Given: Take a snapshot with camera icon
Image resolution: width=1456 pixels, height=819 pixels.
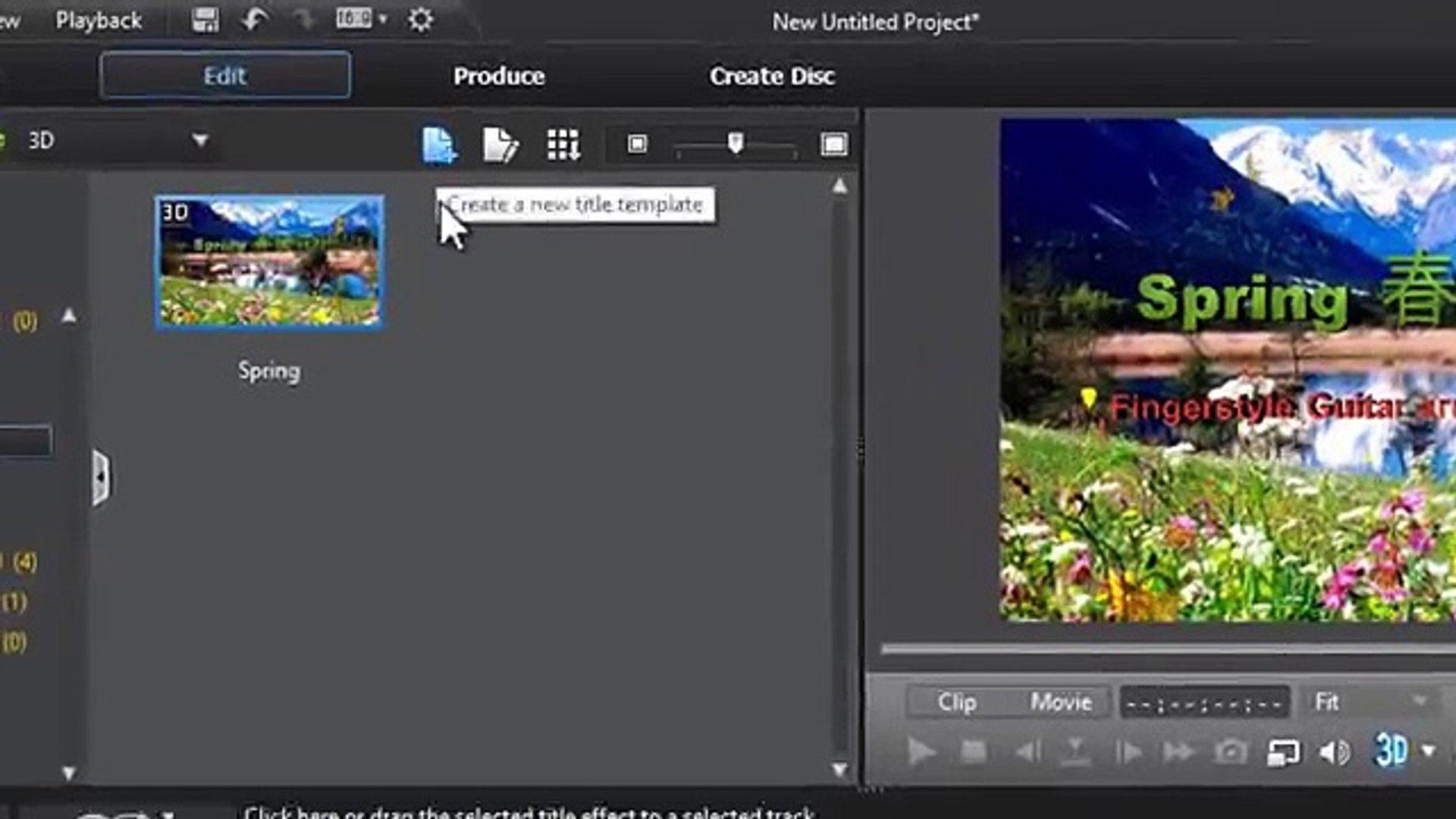Looking at the screenshot, I should 1230,752.
